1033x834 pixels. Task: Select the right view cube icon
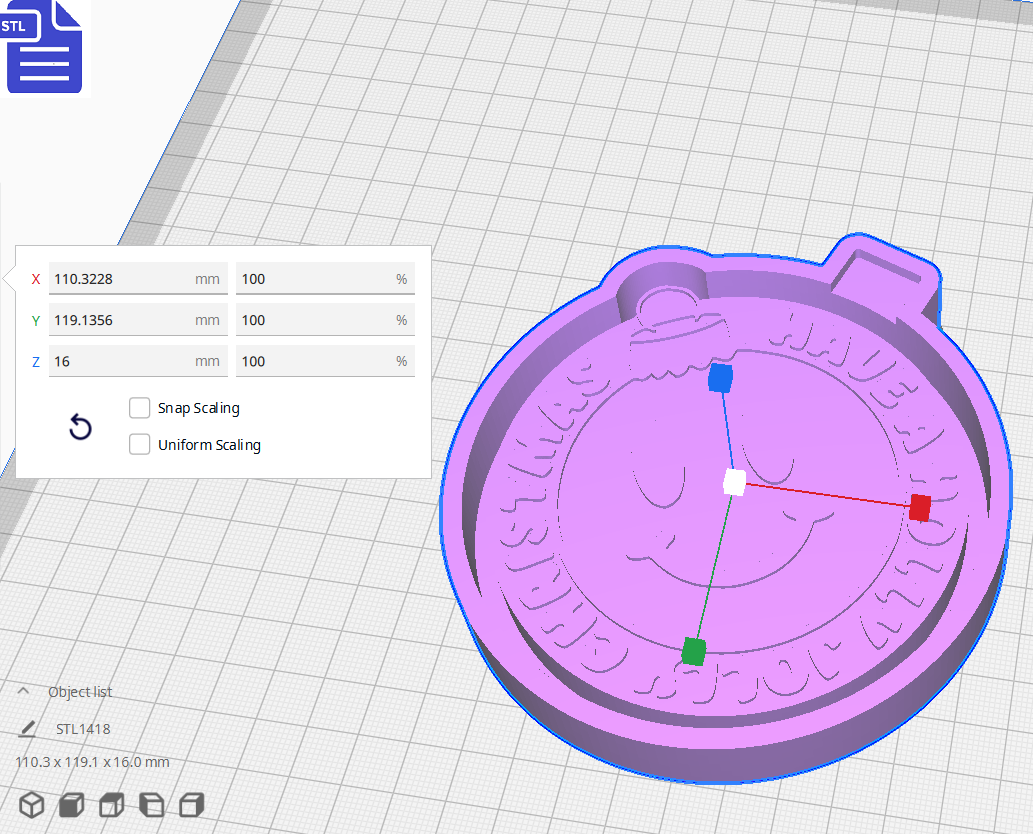190,804
